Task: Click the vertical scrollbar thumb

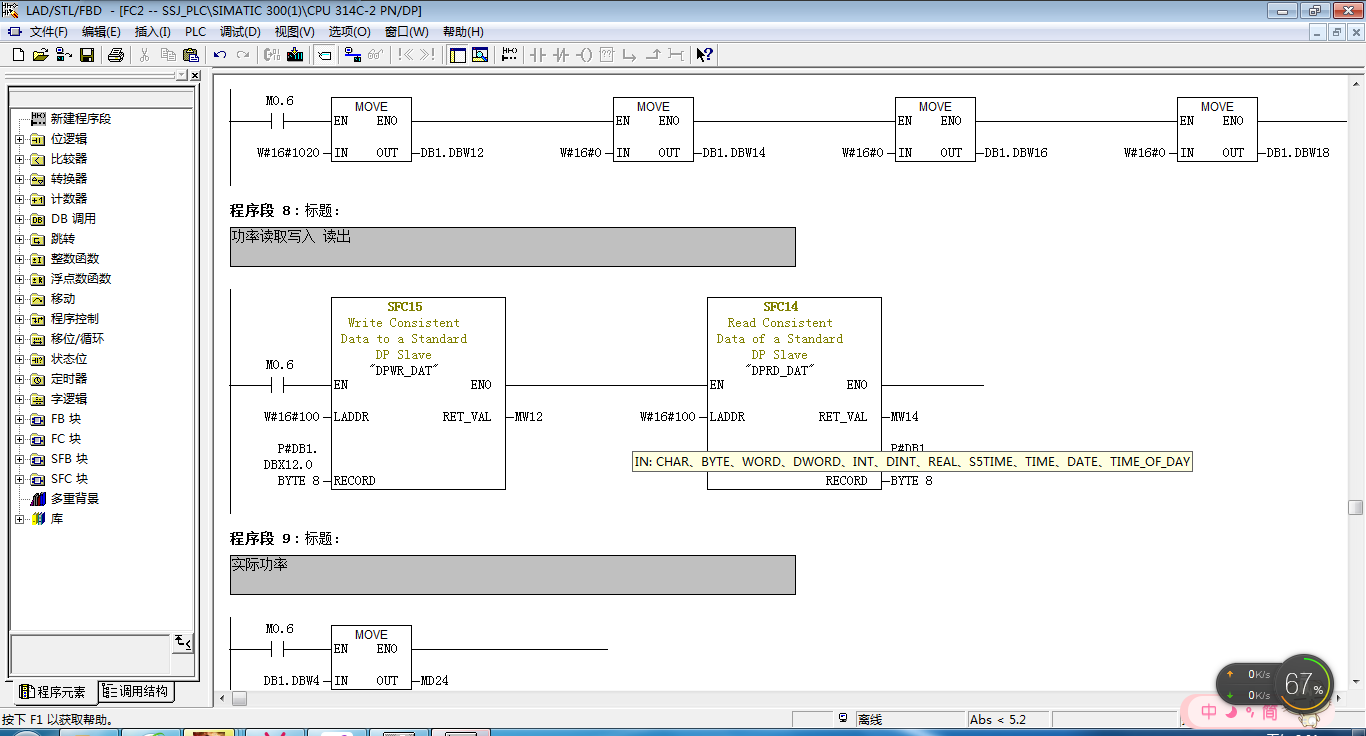Action: point(1355,507)
